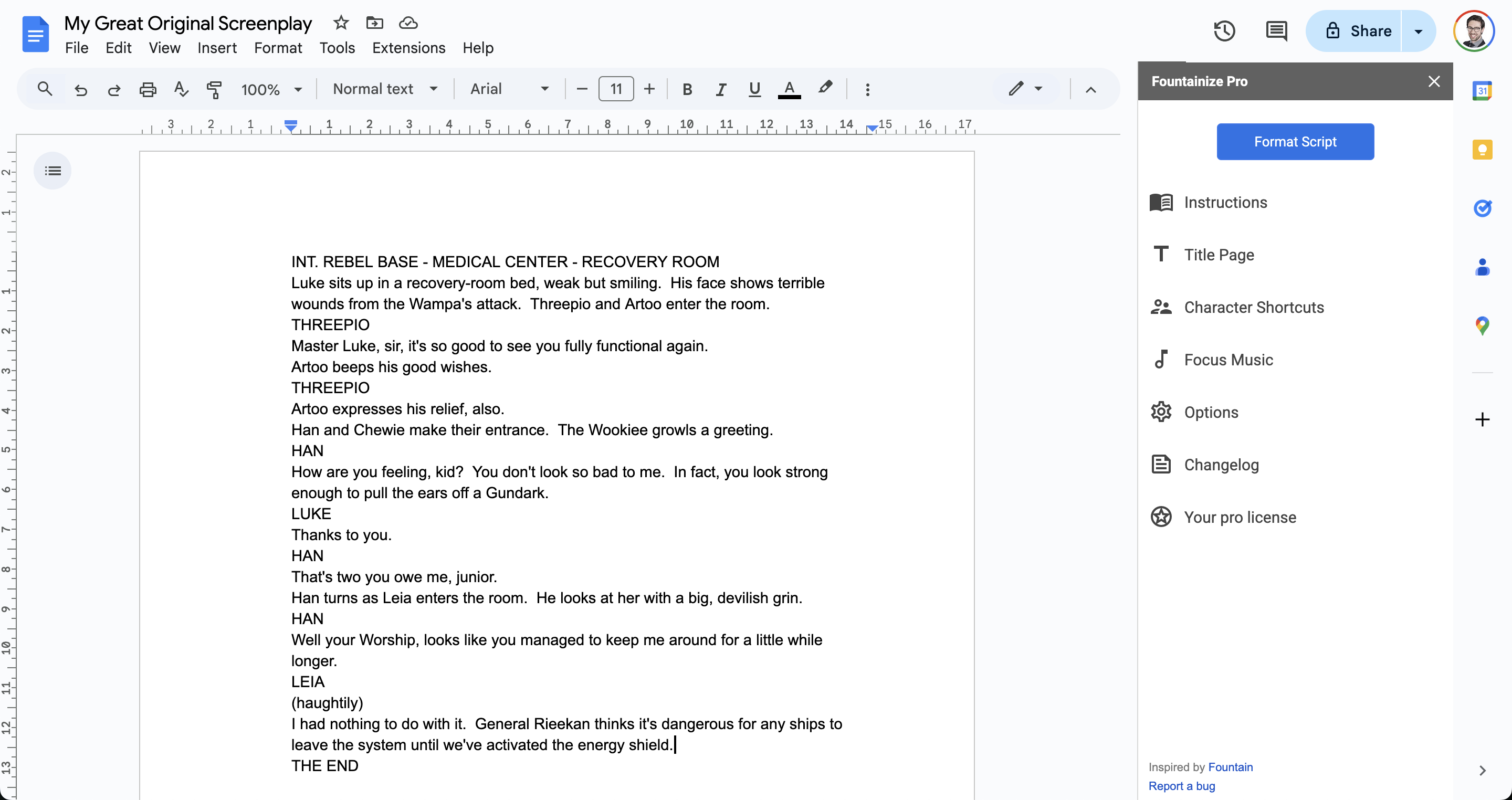Open the Format menu

(278, 48)
